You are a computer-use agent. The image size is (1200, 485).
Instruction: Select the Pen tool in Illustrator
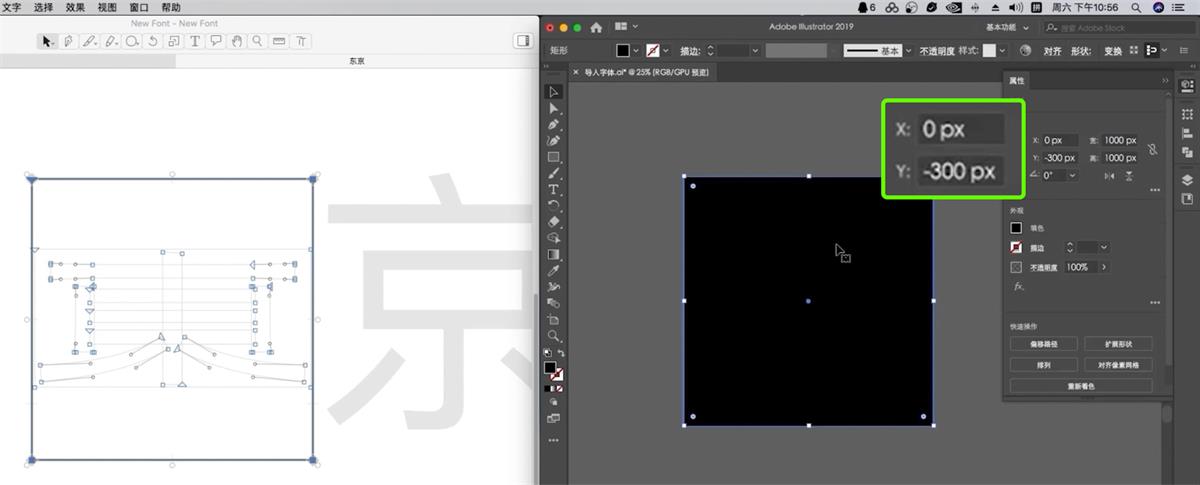[x=553, y=124]
